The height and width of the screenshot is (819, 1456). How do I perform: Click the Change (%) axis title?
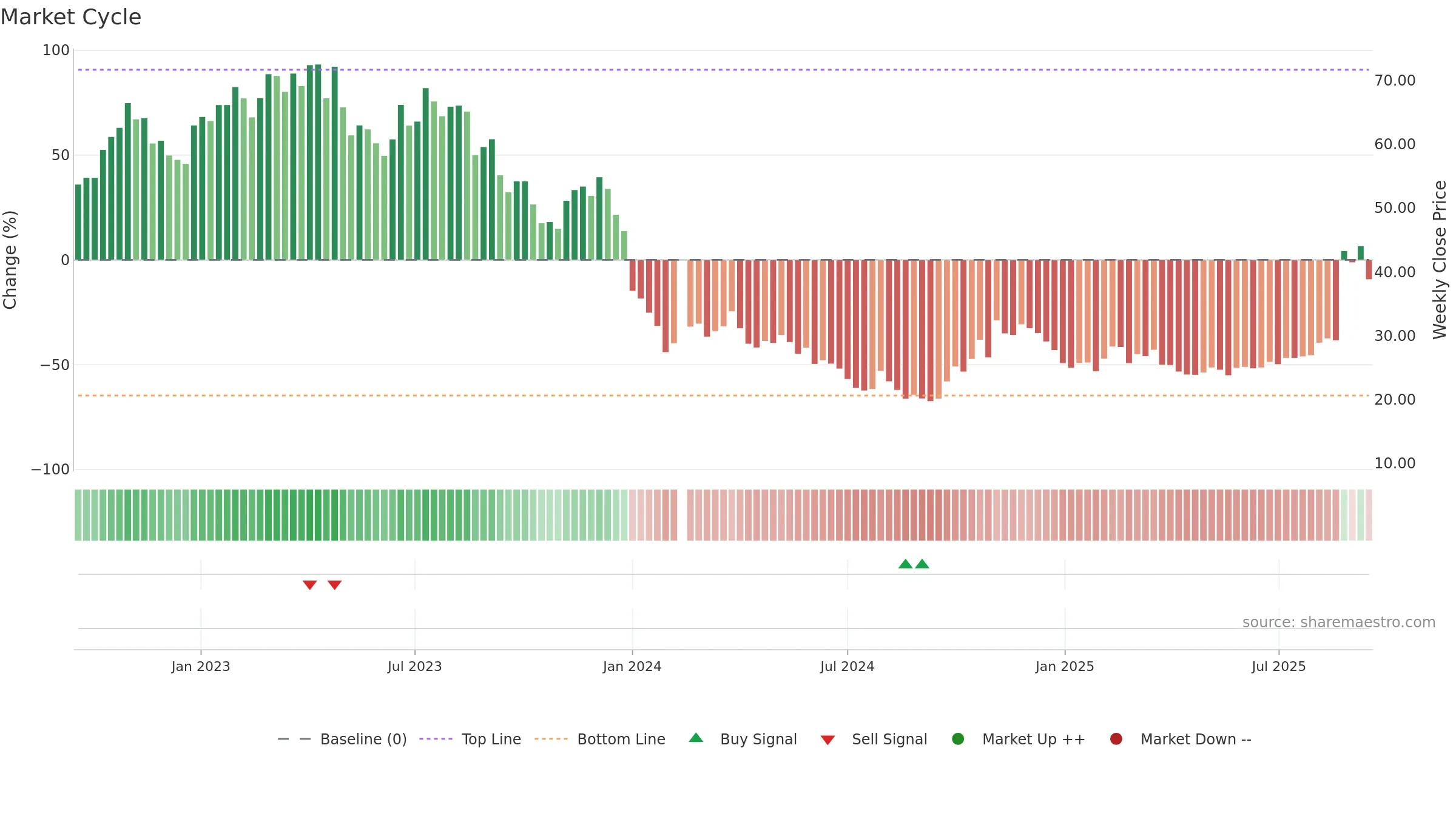[10, 260]
